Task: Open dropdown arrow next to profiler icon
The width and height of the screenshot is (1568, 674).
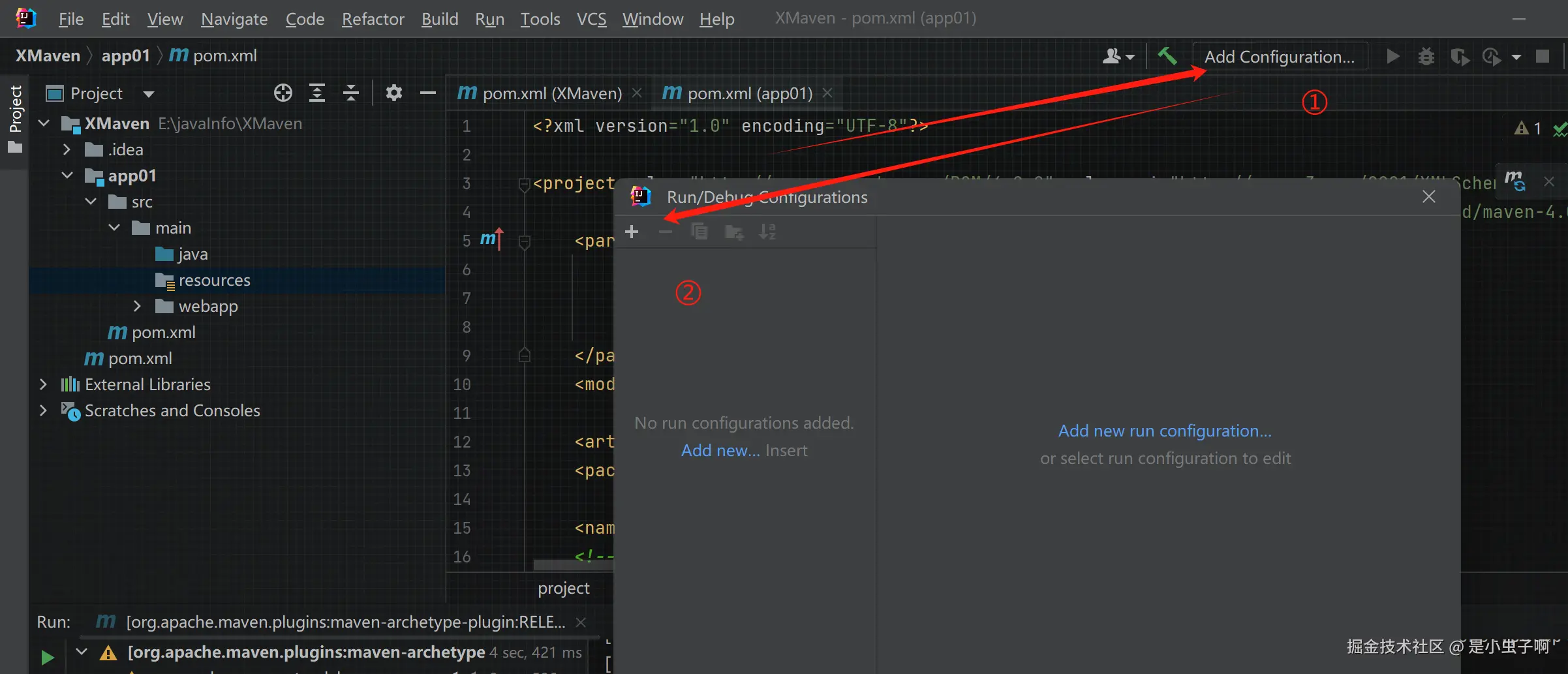Action: [x=1516, y=57]
